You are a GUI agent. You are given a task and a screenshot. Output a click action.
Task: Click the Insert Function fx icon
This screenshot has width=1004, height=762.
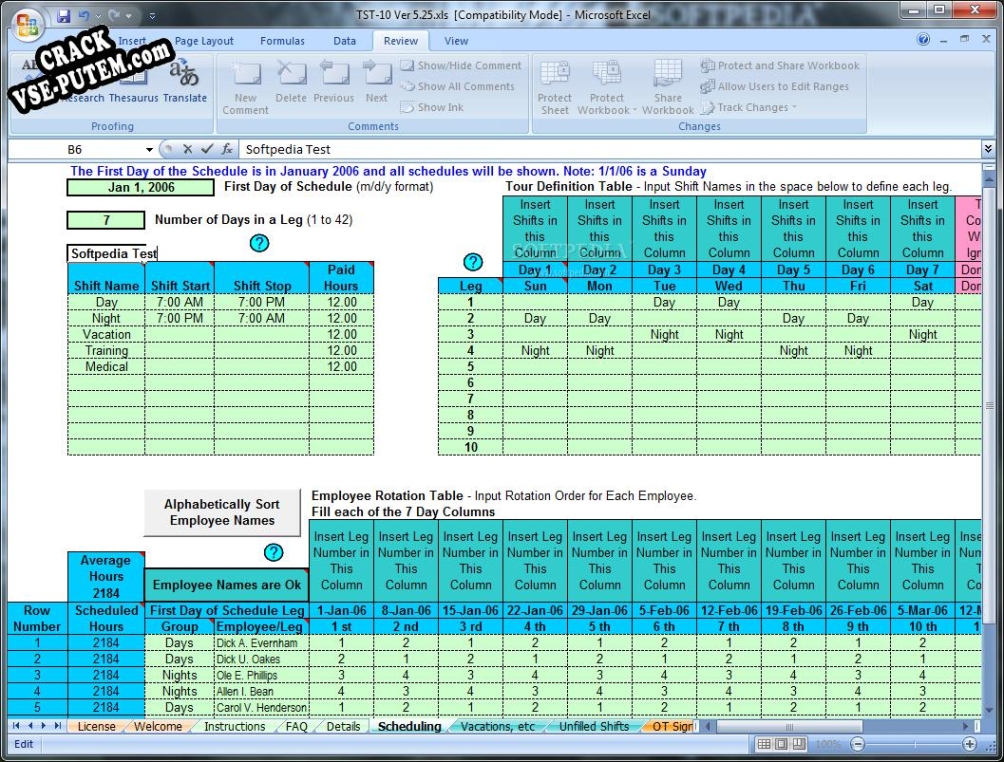pos(227,149)
